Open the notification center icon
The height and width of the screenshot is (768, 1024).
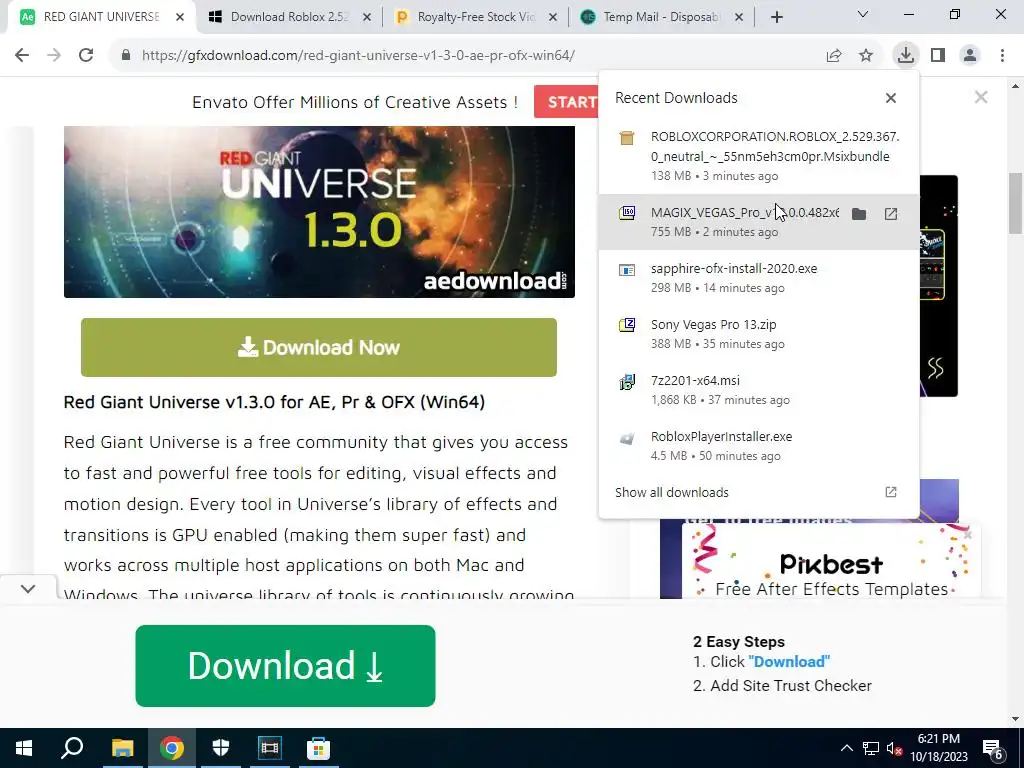point(993,749)
